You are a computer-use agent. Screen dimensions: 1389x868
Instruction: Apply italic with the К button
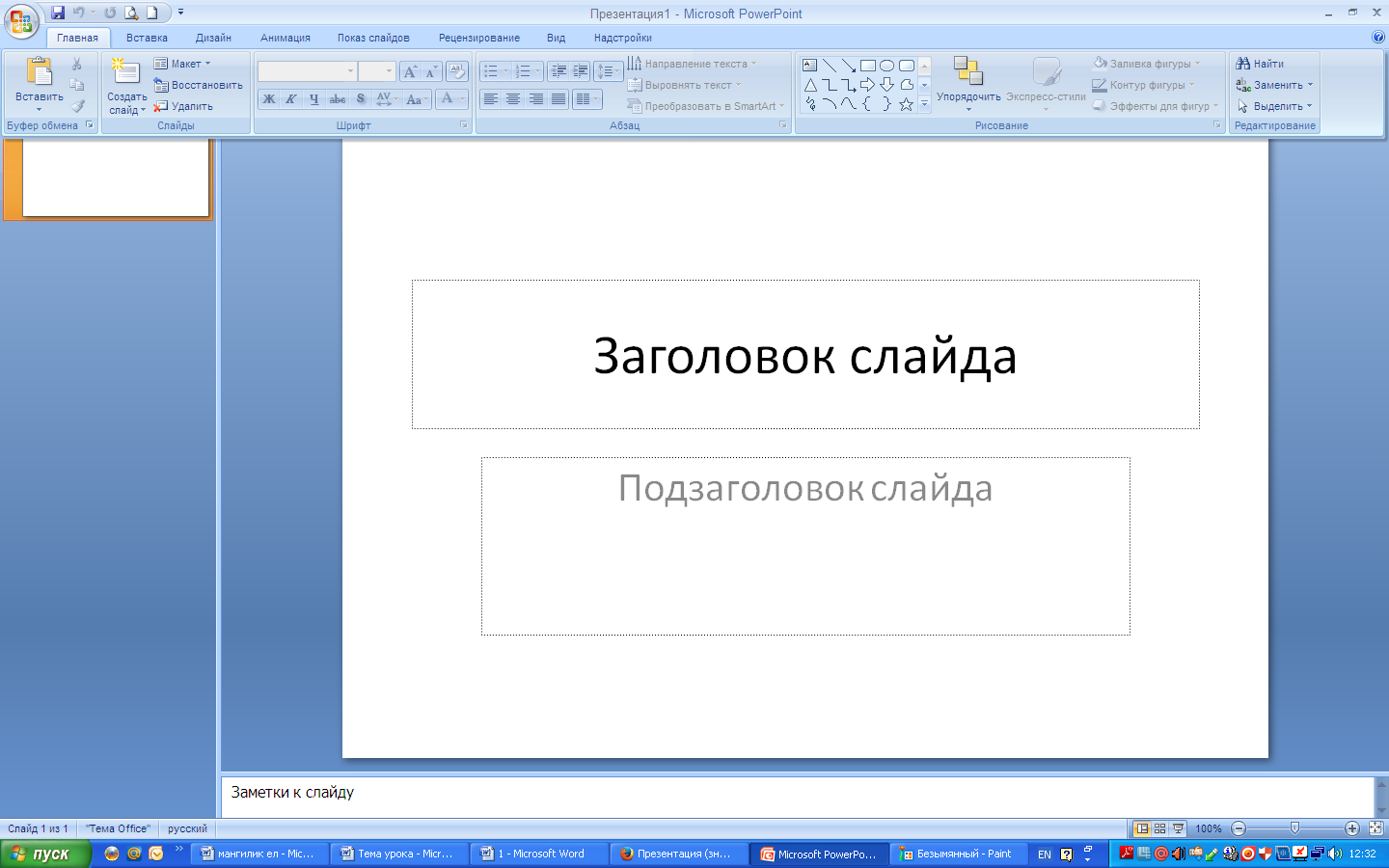pyautogui.click(x=290, y=99)
